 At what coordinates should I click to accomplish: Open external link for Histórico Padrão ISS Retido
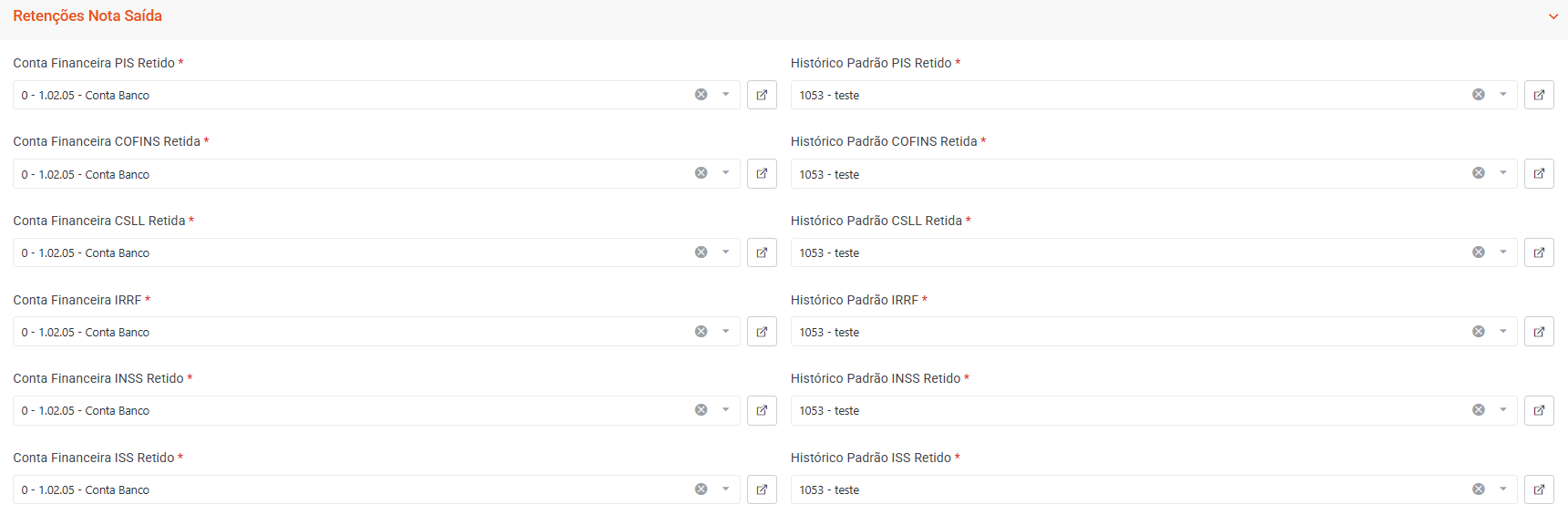1539,489
